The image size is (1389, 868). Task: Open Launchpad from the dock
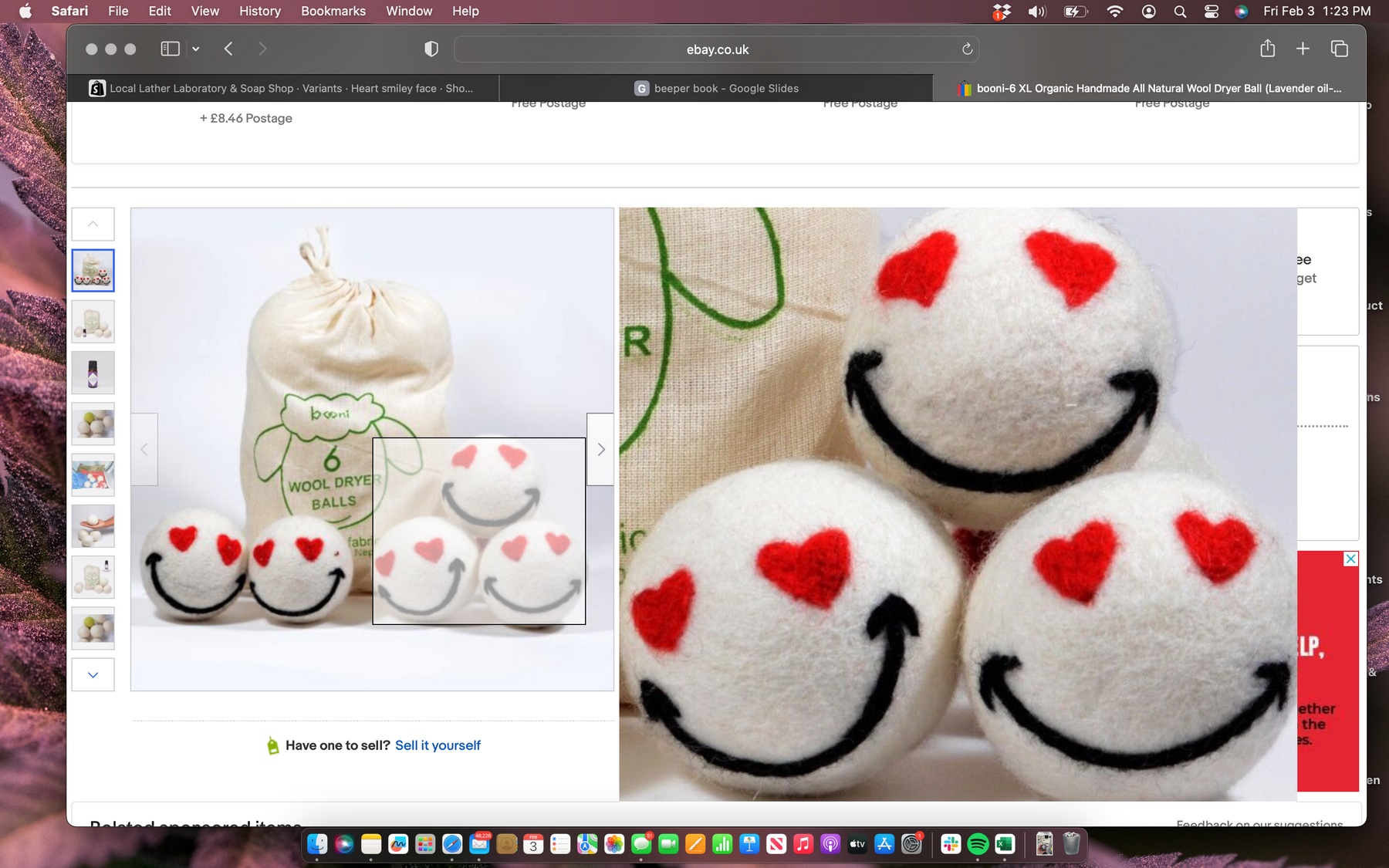pyautogui.click(x=425, y=844)
